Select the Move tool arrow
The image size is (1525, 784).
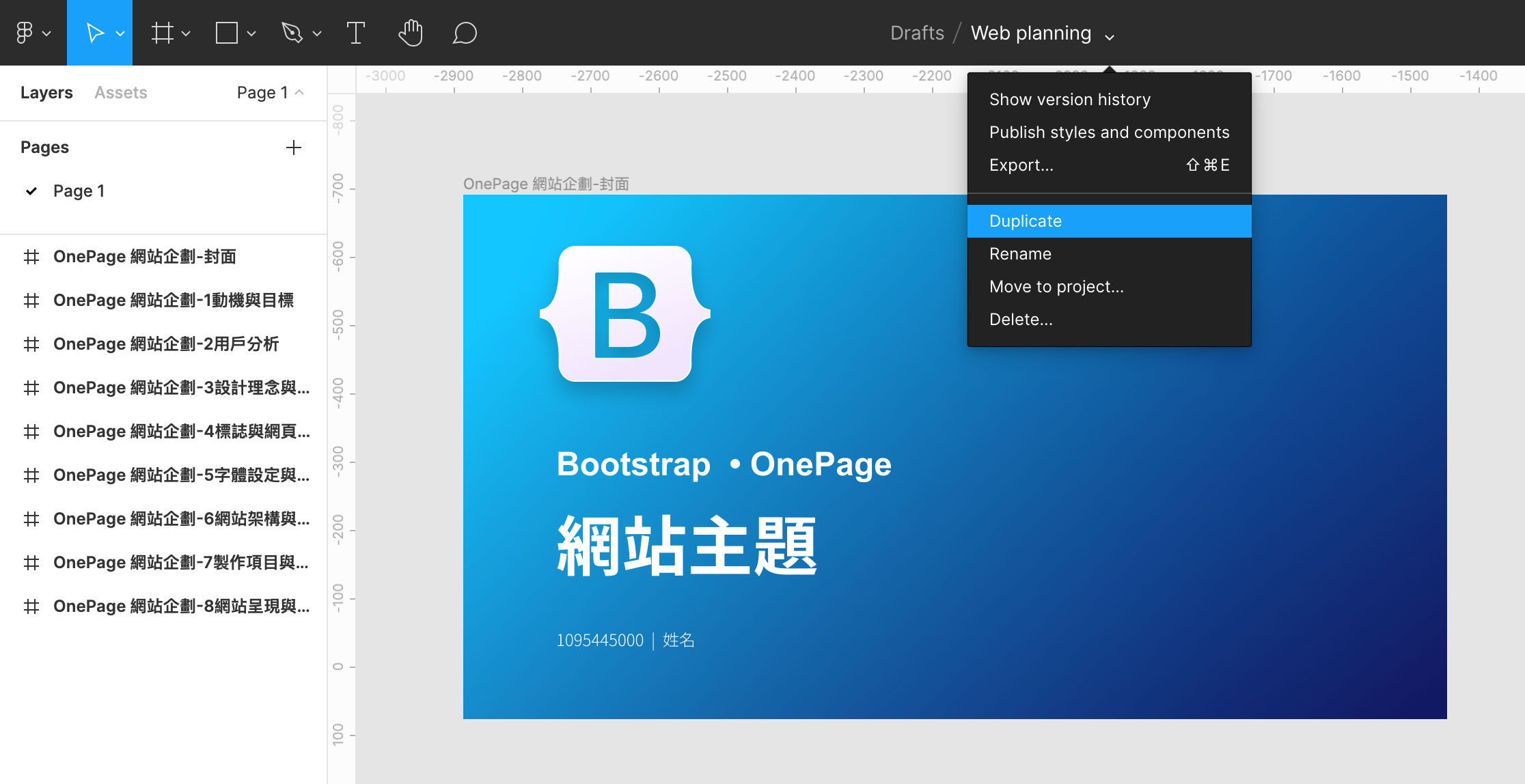[95, 33]
